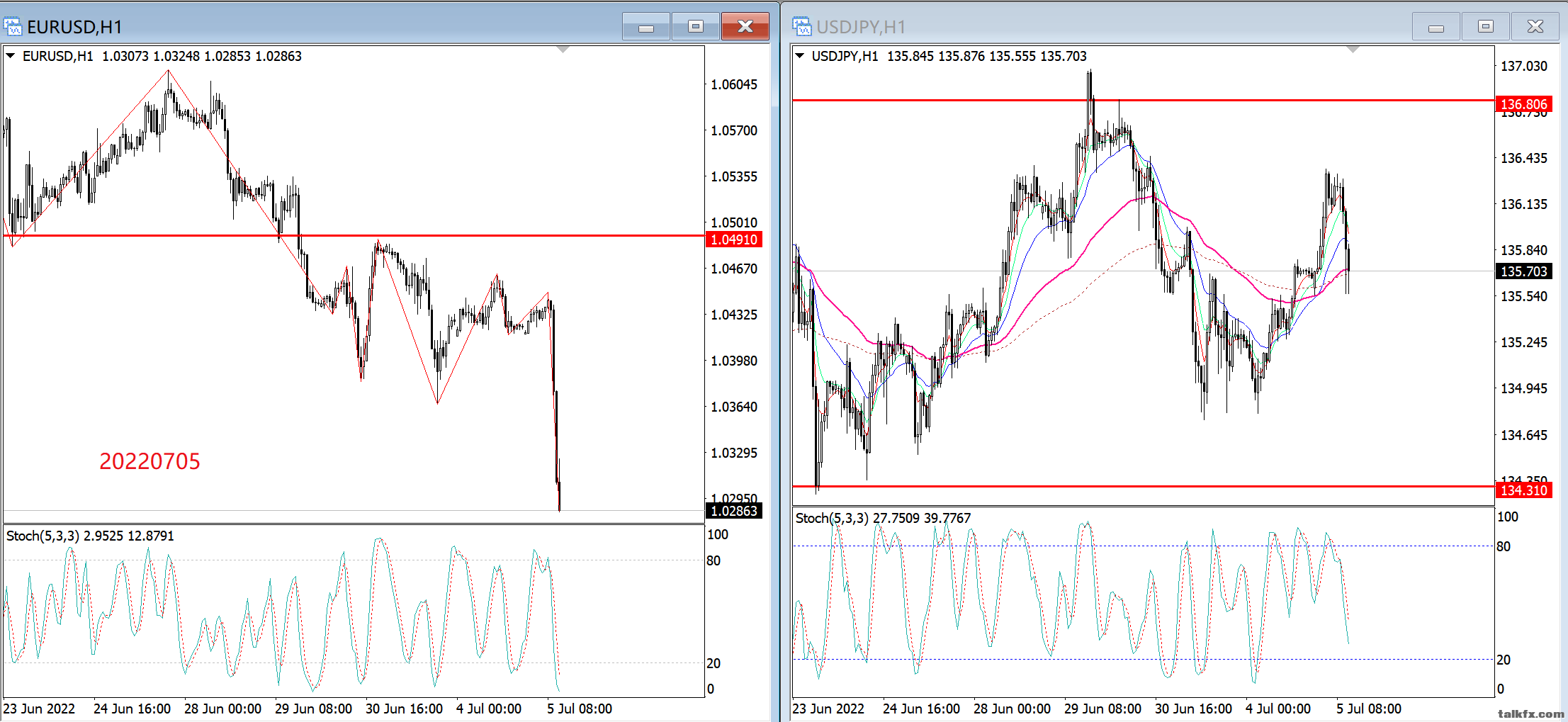Click the EURUSD,H1 chart window icon
Screen dimensions: 1568x722
pyautogui.click(x=13, y=27)
